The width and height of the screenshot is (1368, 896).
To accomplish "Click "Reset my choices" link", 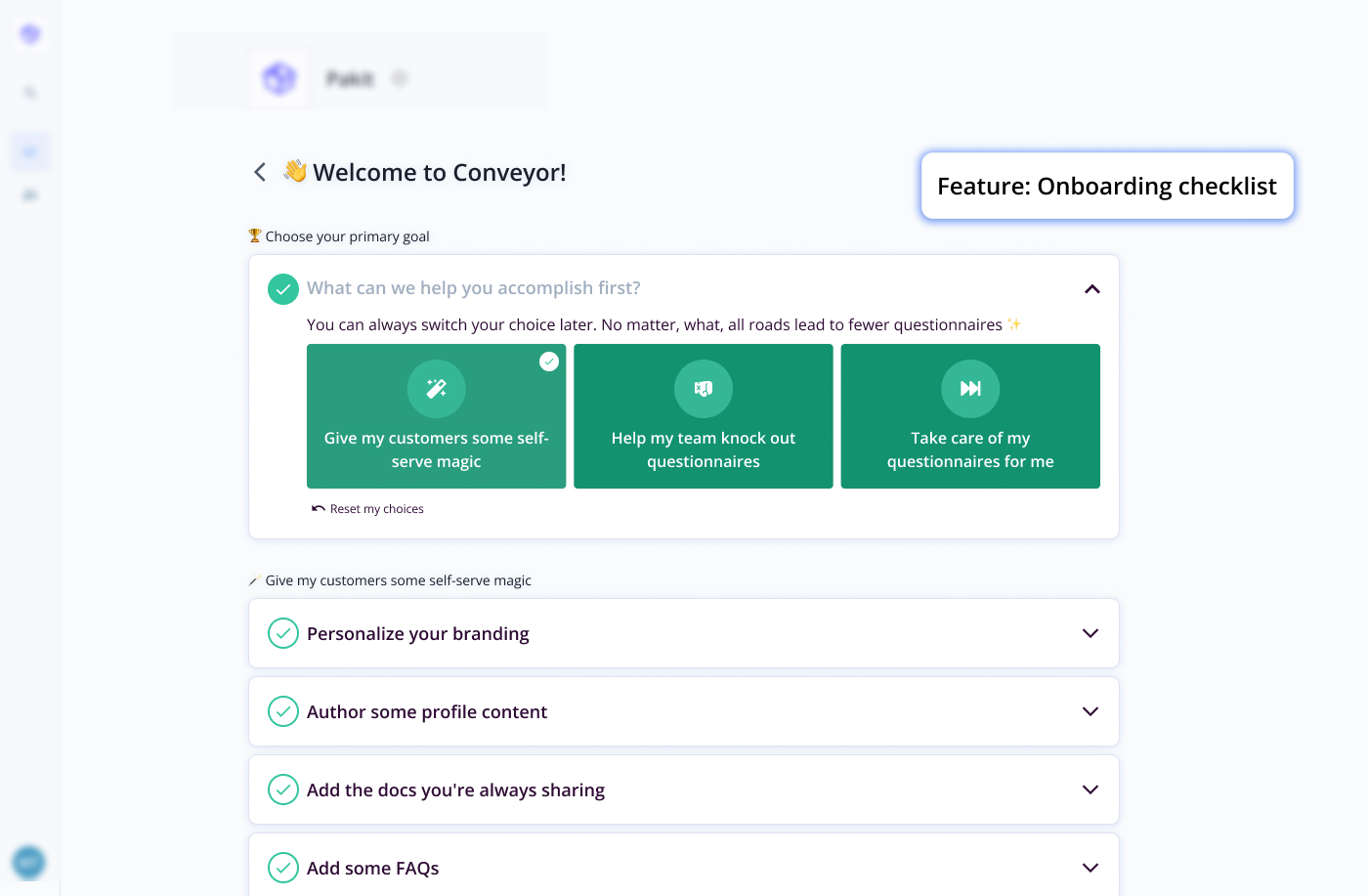I will point(376,509).
